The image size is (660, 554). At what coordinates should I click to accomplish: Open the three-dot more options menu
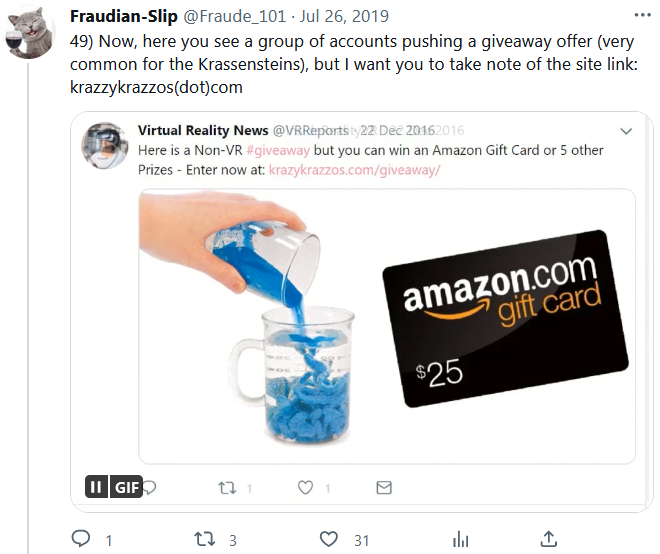(x=642, y=16)
